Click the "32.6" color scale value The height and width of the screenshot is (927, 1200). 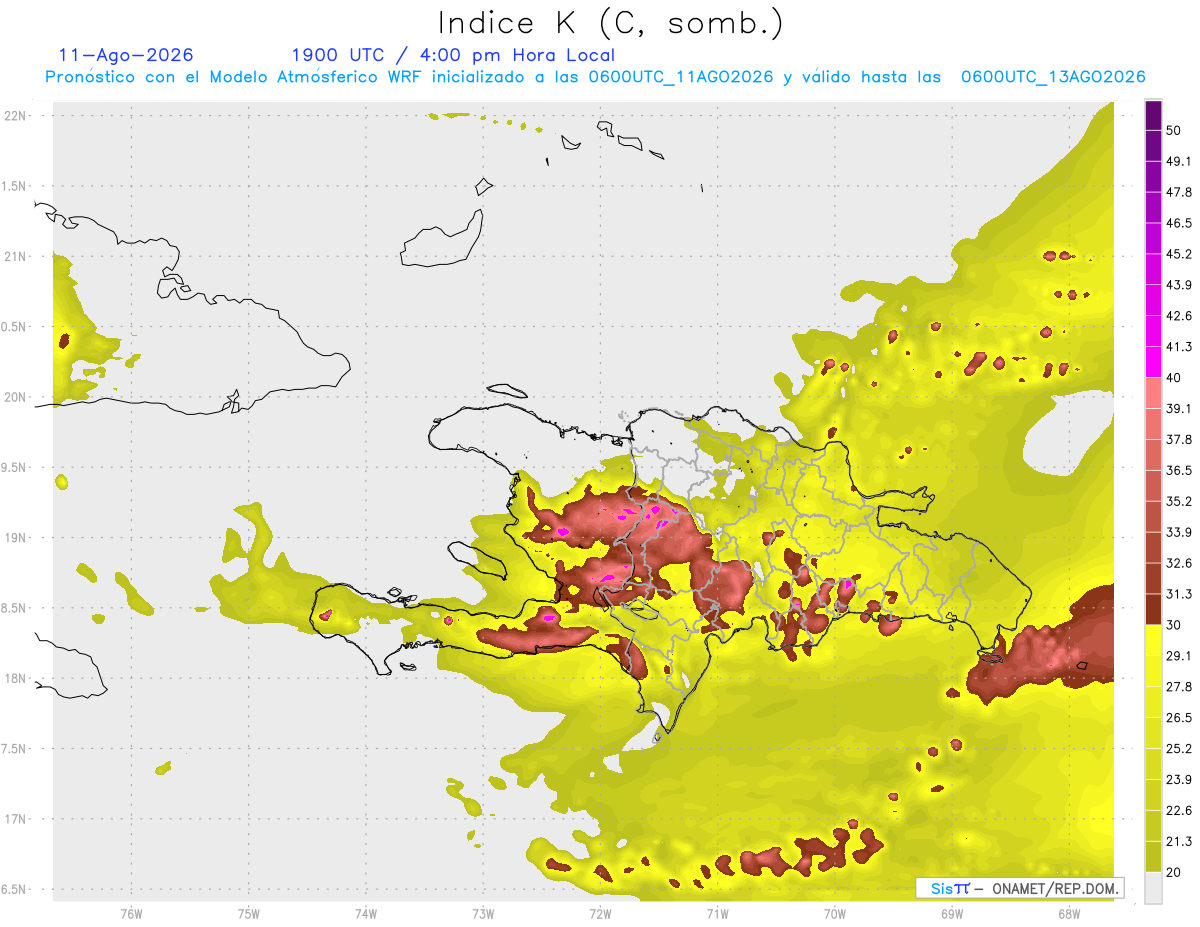point(1178,563)
